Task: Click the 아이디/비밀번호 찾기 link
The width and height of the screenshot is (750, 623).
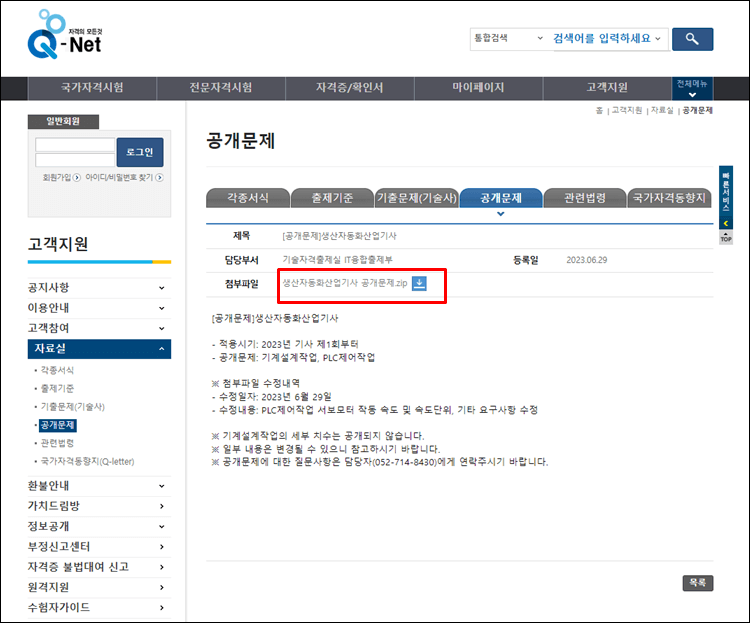Action: [x=119, y=178]
